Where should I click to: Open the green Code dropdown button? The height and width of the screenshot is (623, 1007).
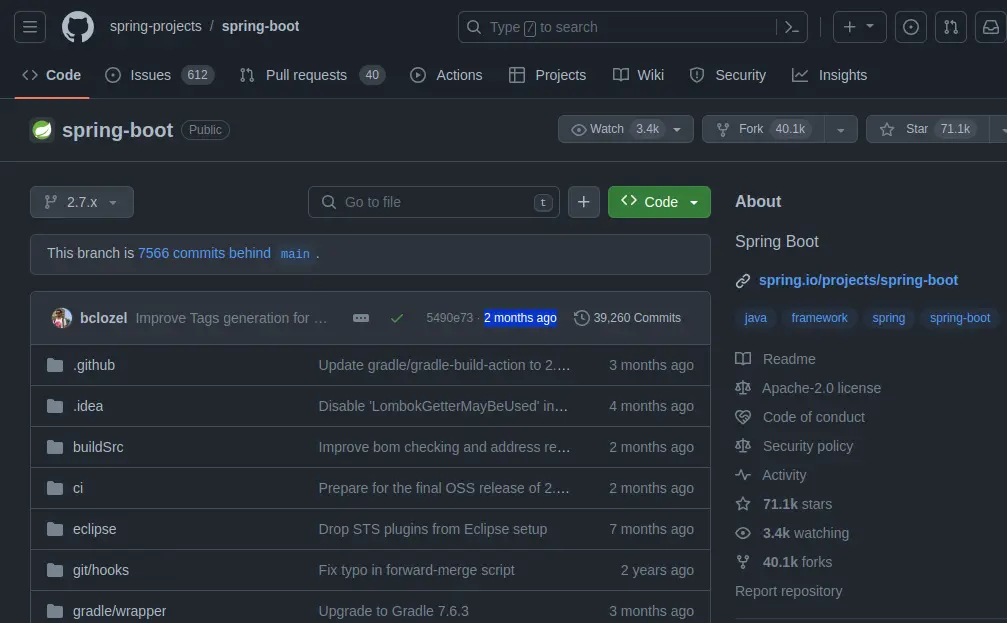[x=659, y=202]
